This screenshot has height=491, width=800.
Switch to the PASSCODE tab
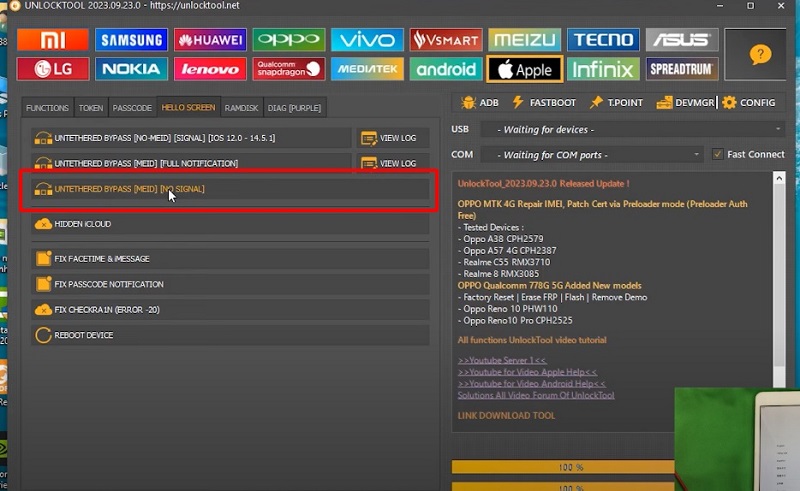pyautogui.click(x=132, y=108)
